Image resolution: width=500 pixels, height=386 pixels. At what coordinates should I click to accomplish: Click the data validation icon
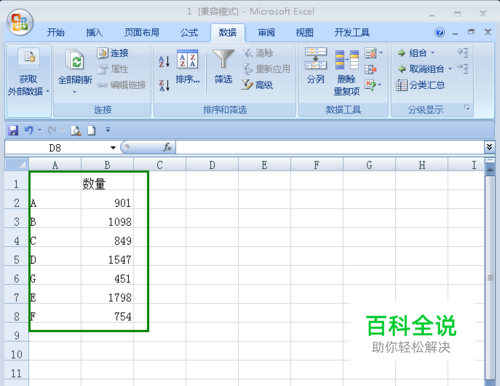point(370,53)
